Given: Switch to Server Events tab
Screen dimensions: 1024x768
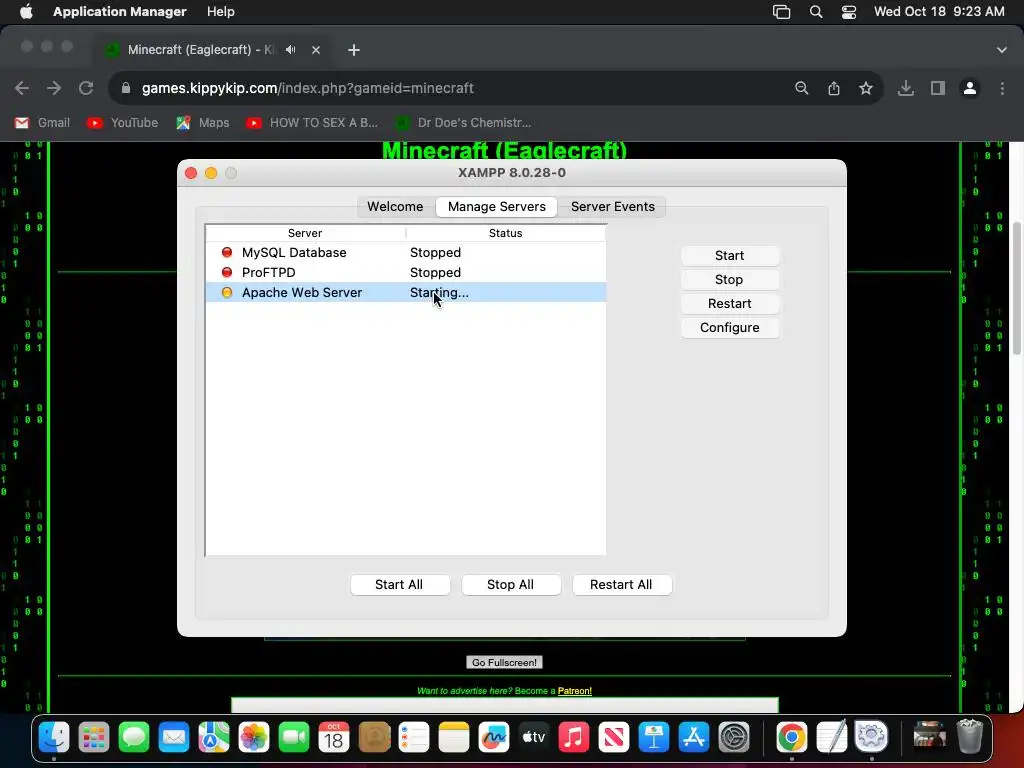Looking at the screenshot, I should click(x=613, y=206).
